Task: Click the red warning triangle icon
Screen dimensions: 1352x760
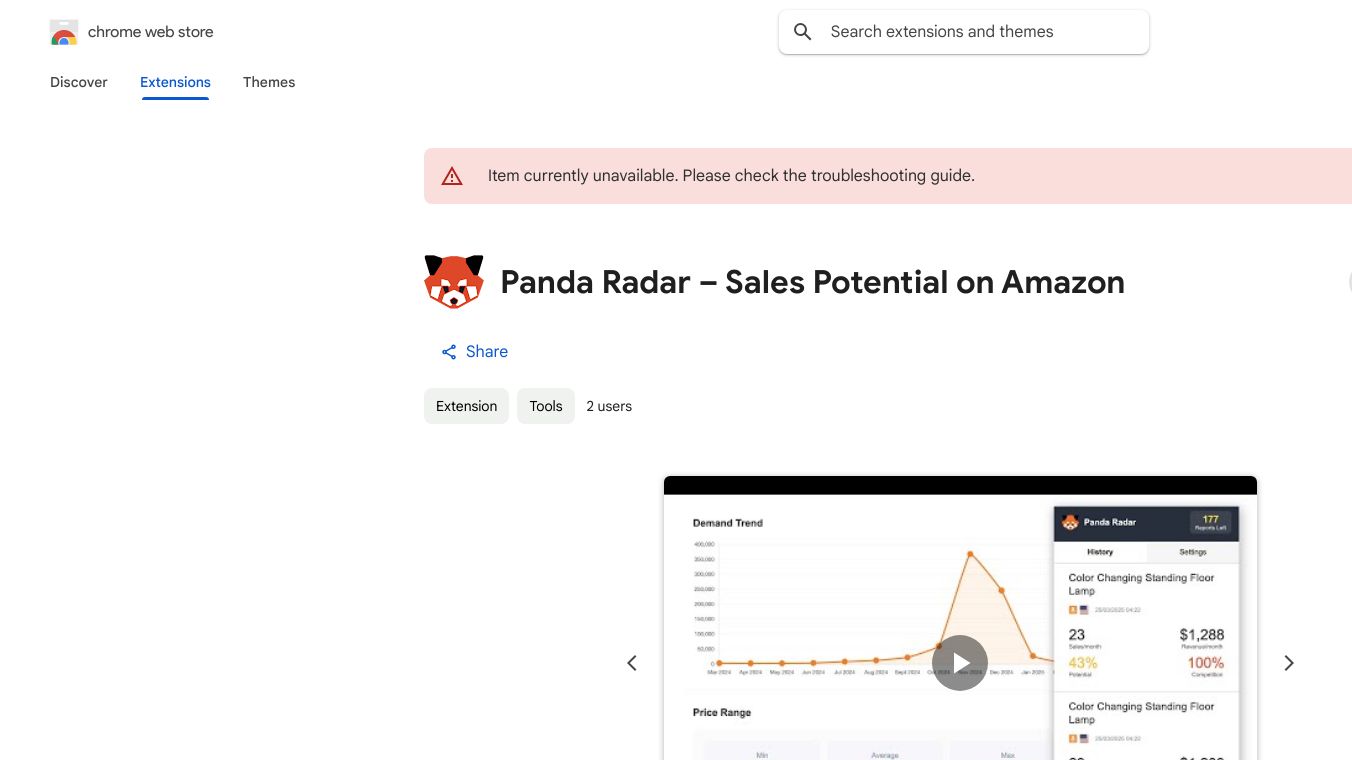Action: coord(452,176)
